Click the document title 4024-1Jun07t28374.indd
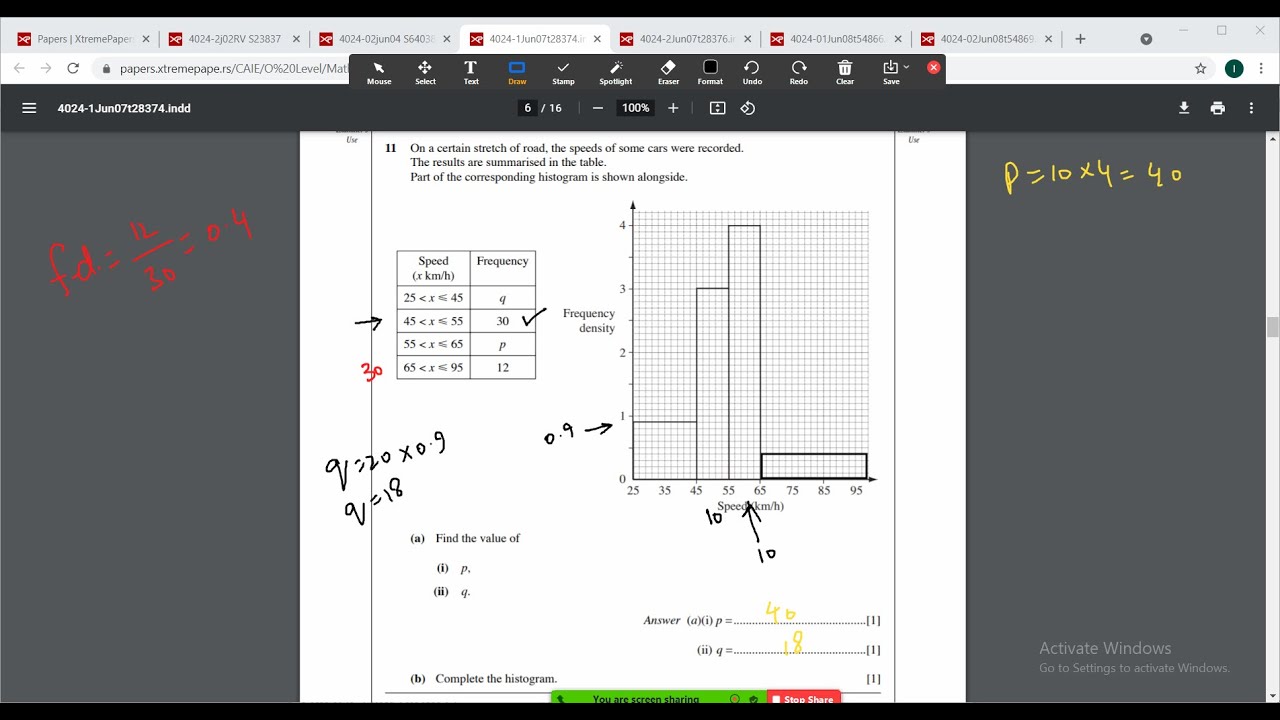1280x720 pixels. [124, 108]
